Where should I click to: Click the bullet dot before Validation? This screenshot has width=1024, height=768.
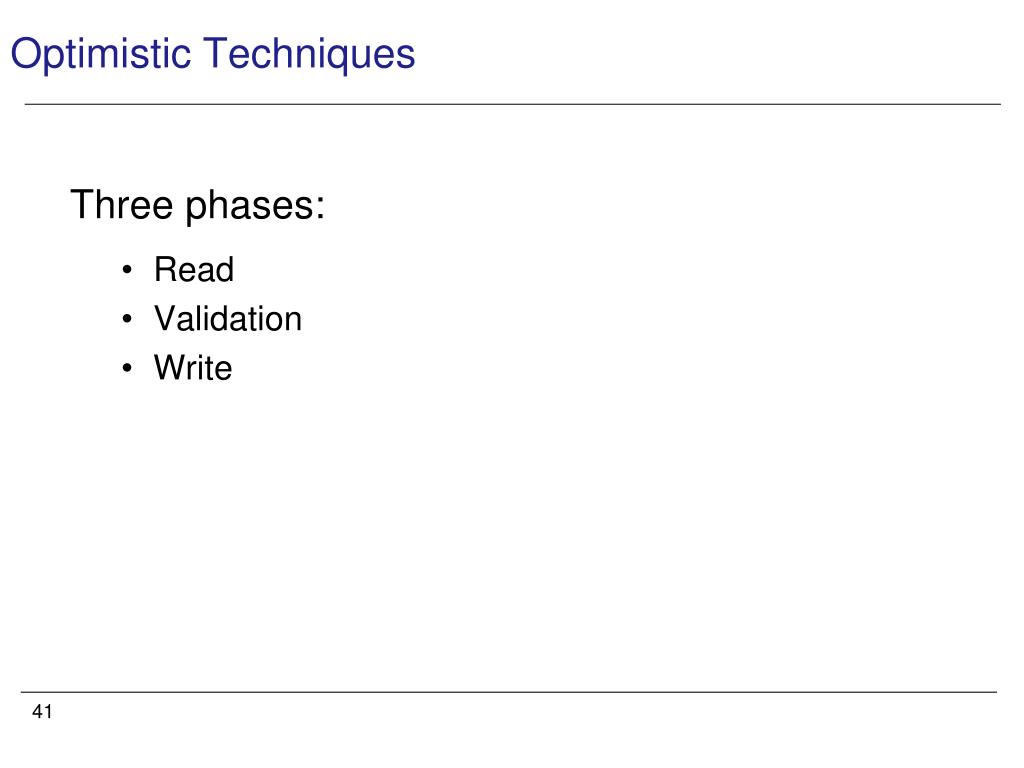point(127,319)
